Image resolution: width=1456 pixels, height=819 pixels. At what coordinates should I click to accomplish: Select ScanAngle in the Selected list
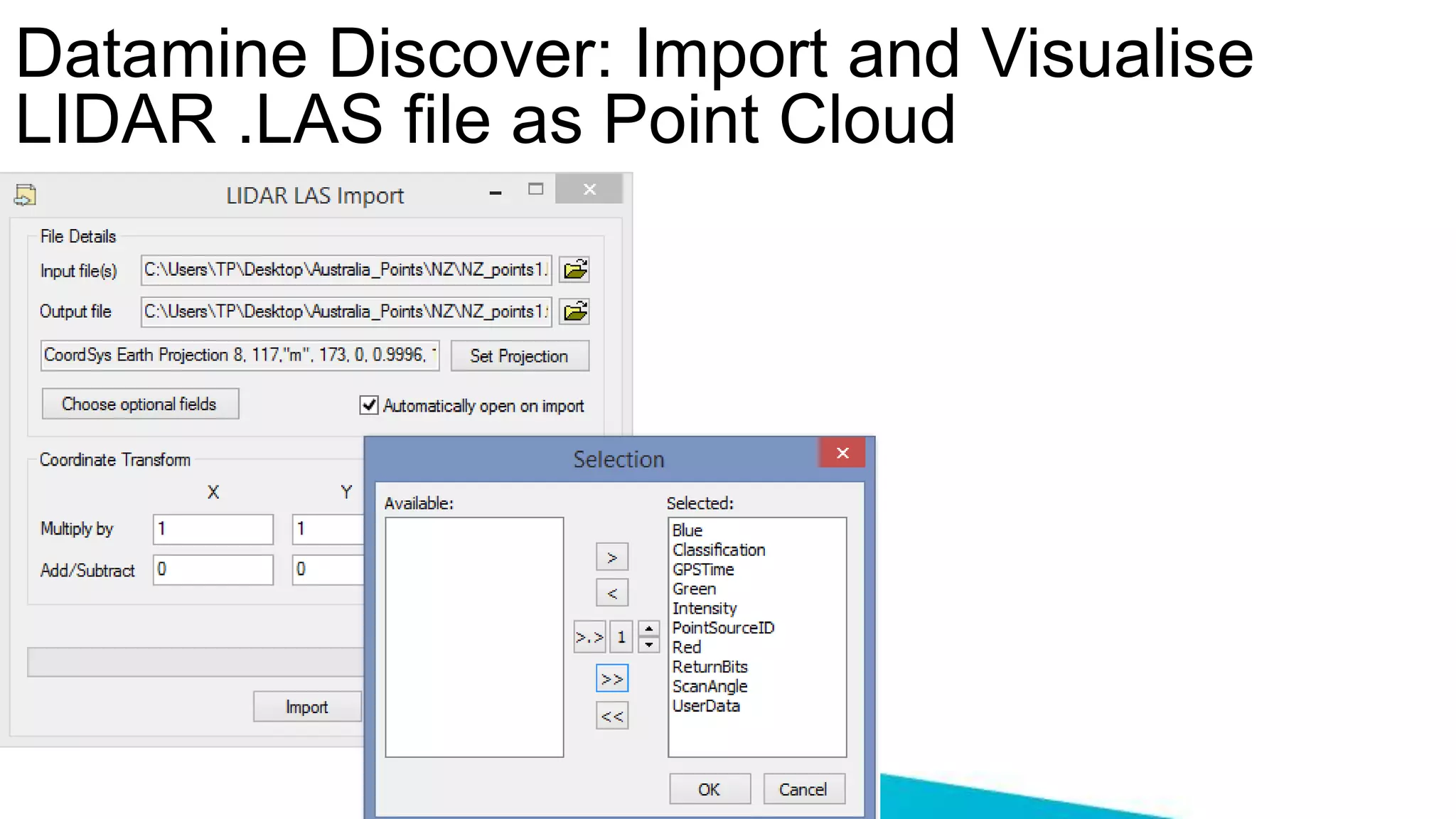tap(710, 687)
